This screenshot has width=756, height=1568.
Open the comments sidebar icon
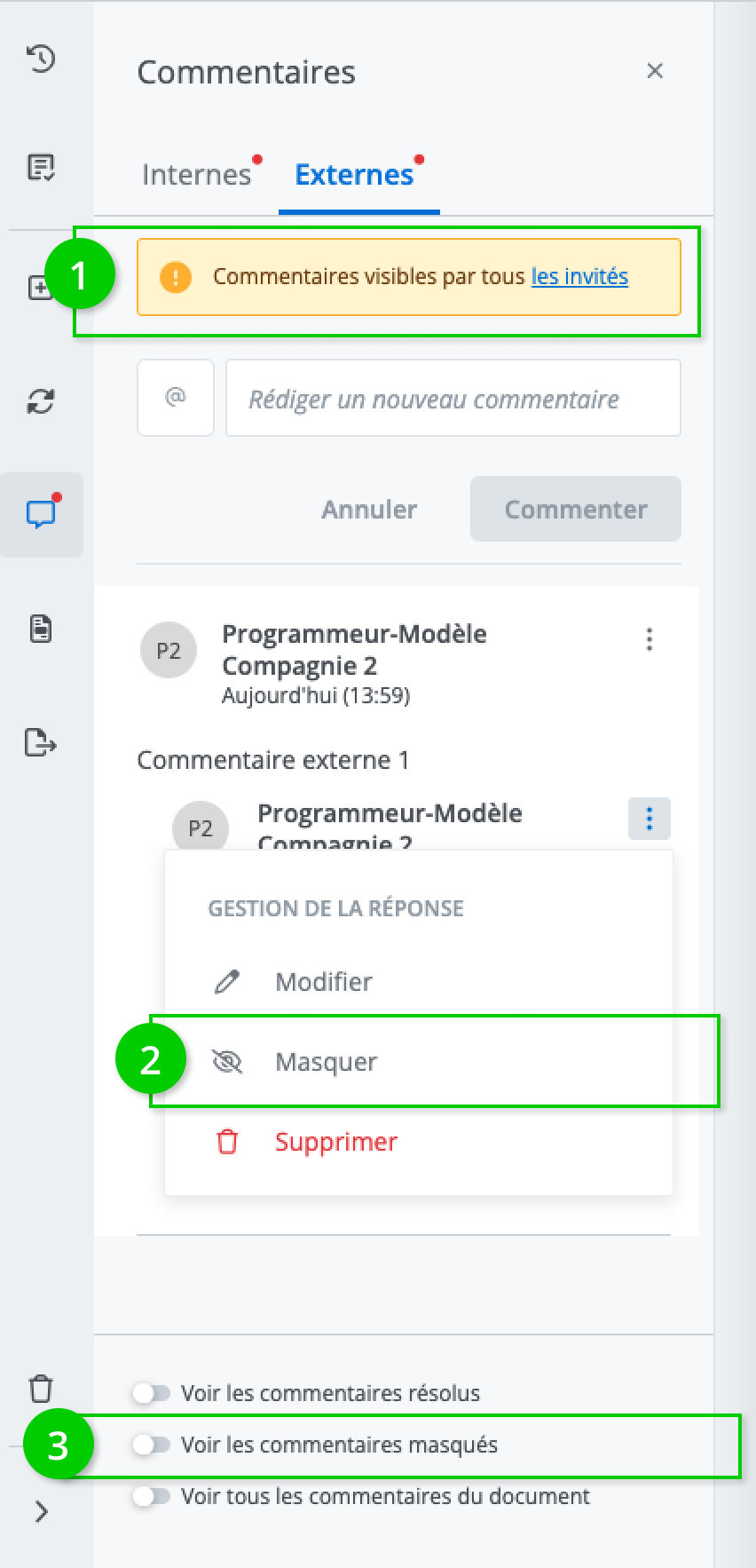click(x=42, y=514)
